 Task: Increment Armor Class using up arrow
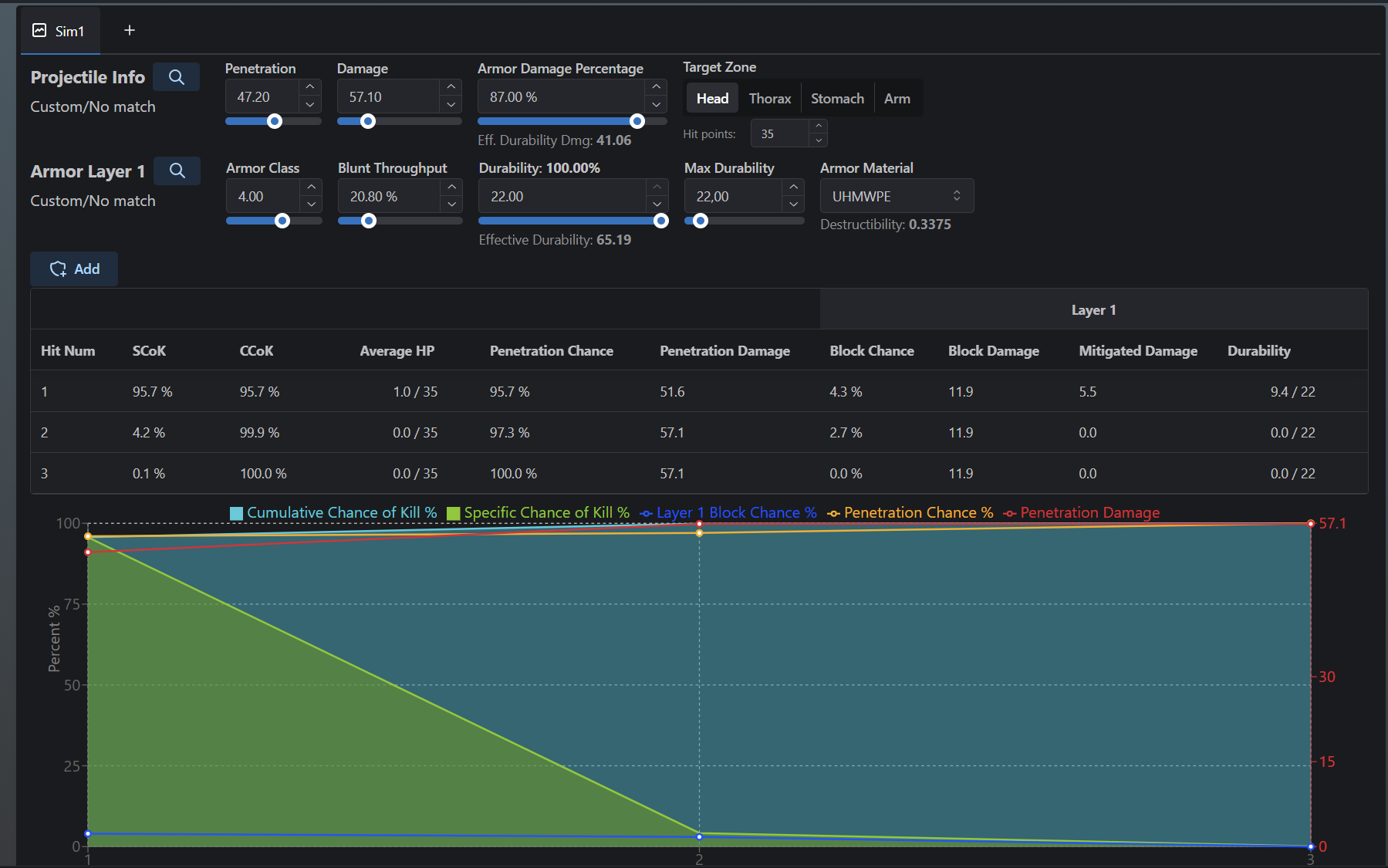(x=311, y=187)
